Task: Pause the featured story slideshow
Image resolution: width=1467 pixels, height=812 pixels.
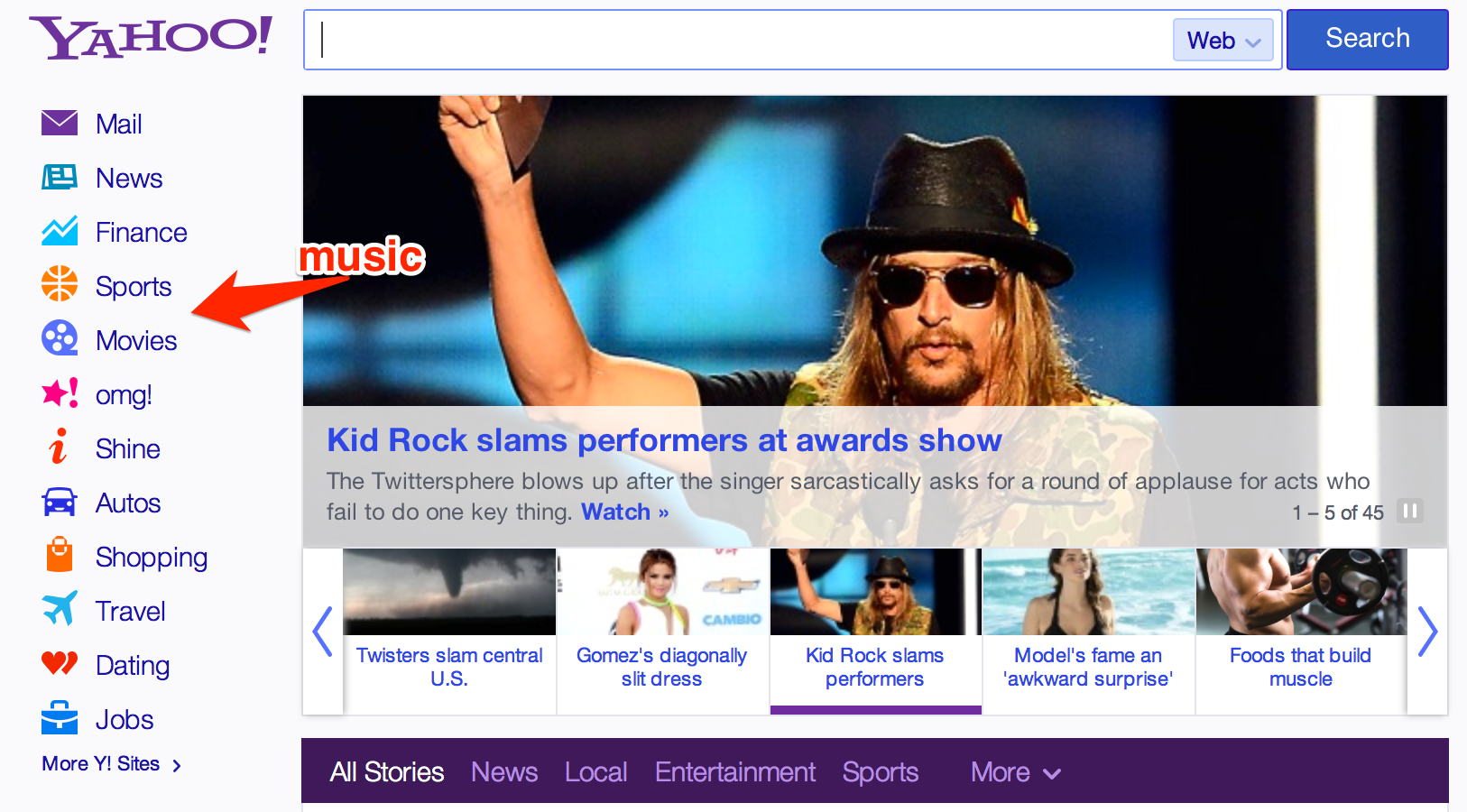Action: click(1409, 512)
